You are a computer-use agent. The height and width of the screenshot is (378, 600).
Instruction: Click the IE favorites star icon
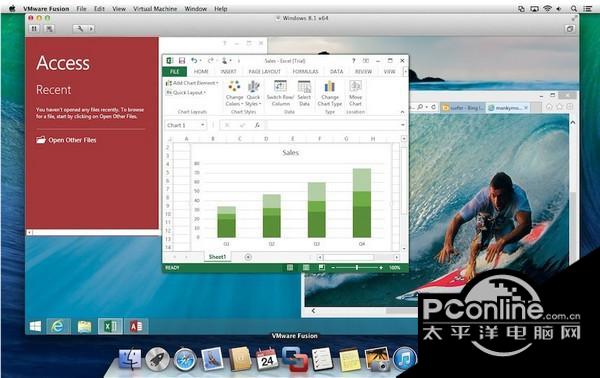[559, 107]
